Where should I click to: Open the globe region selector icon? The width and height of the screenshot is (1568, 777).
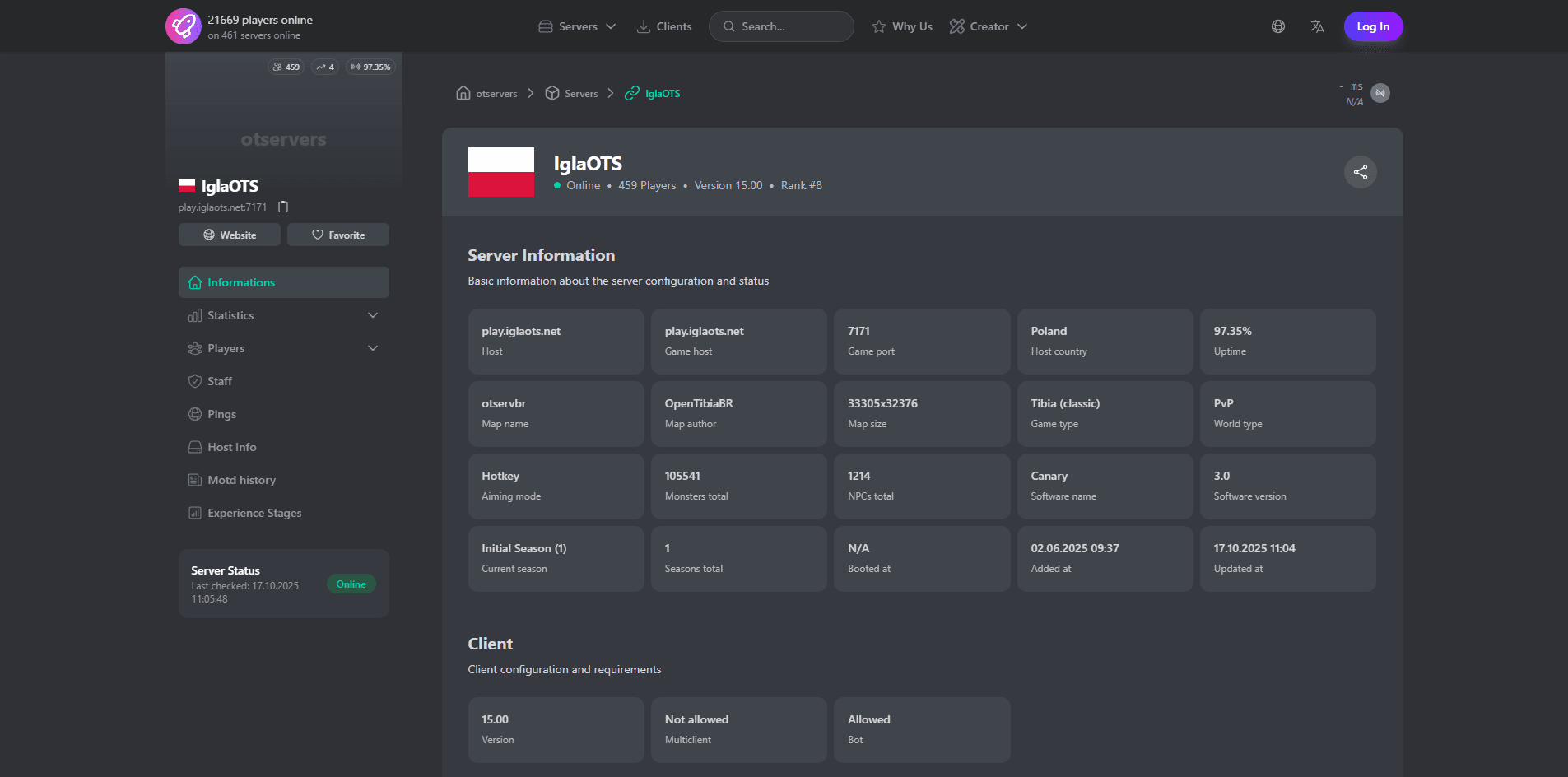pyautogui.click(x=1278, y=26)
